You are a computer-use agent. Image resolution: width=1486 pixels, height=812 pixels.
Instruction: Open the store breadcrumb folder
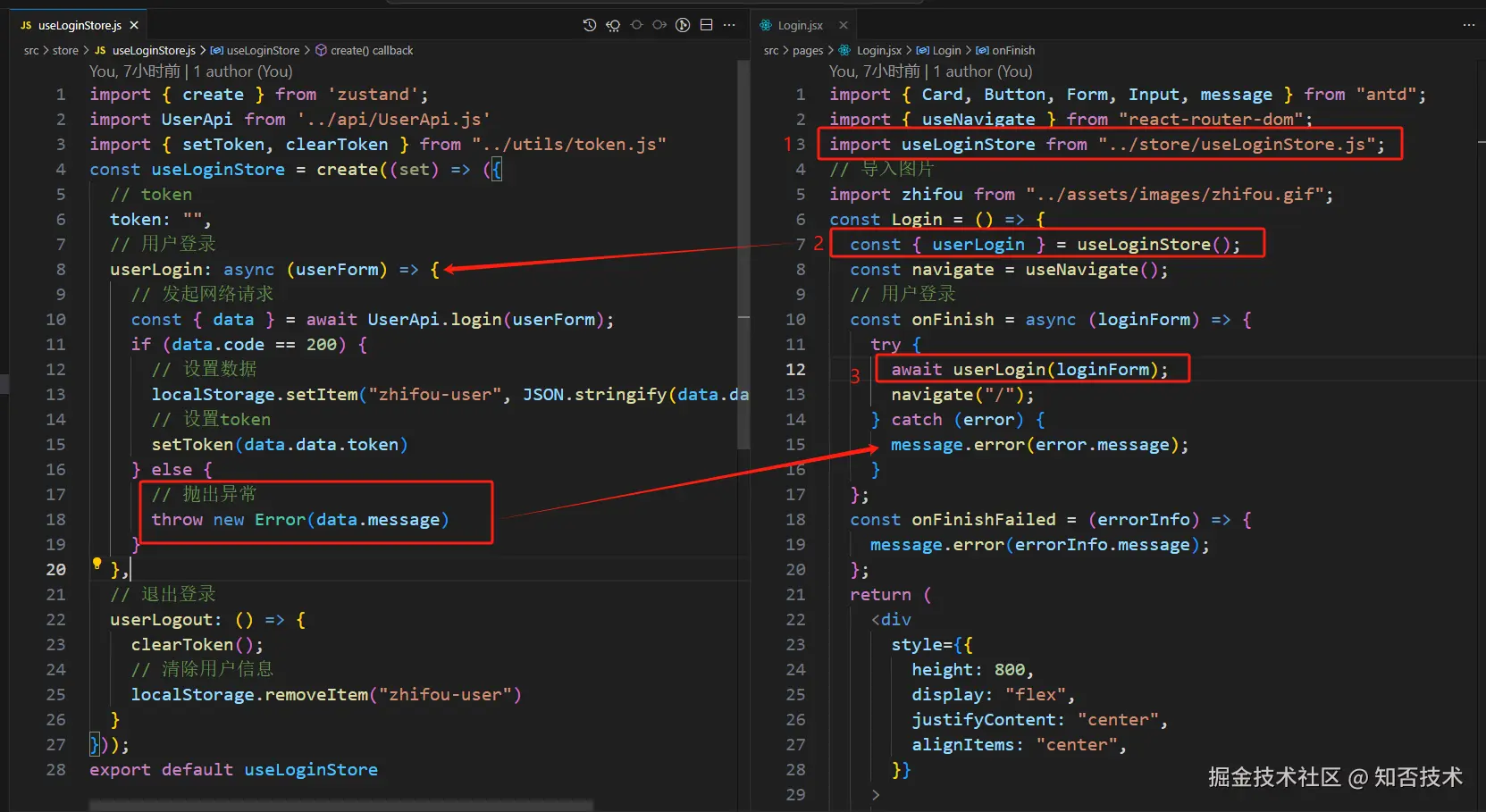65,50
